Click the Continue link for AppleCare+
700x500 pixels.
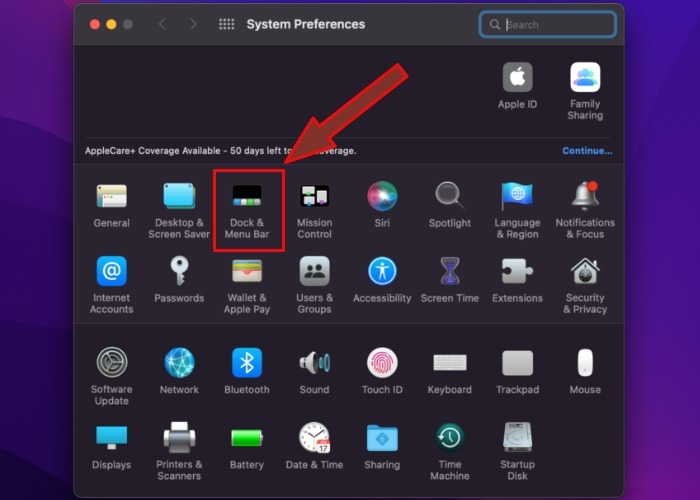pos(587,151)
